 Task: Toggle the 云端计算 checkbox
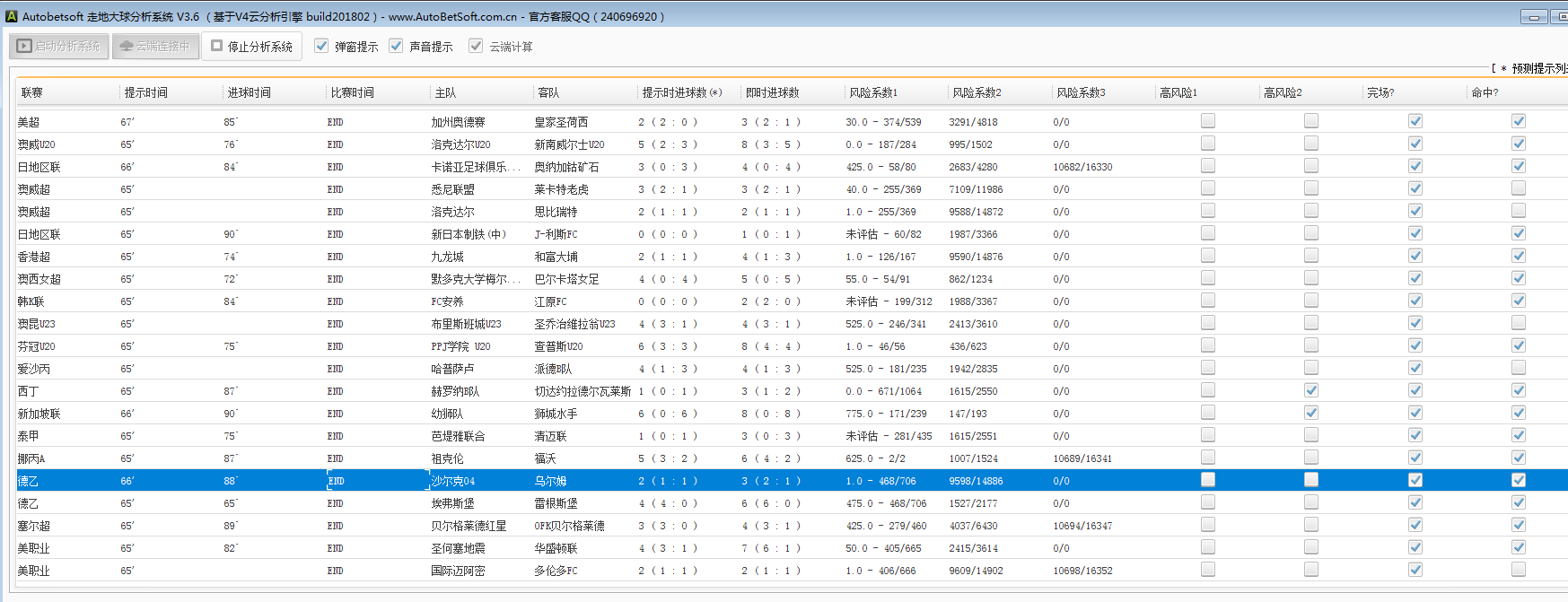point(476,46)
